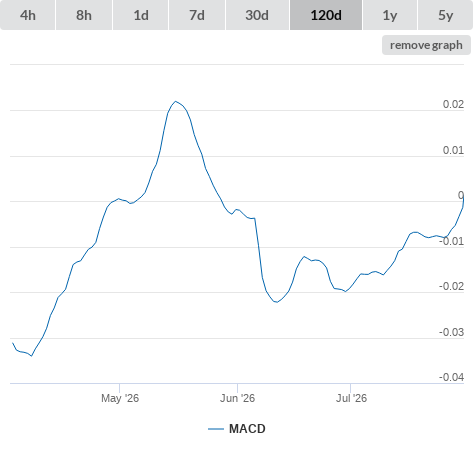Click the blue MACD legend line marker
This screenshot has height=455, width=474.
[x=216, y=429]
